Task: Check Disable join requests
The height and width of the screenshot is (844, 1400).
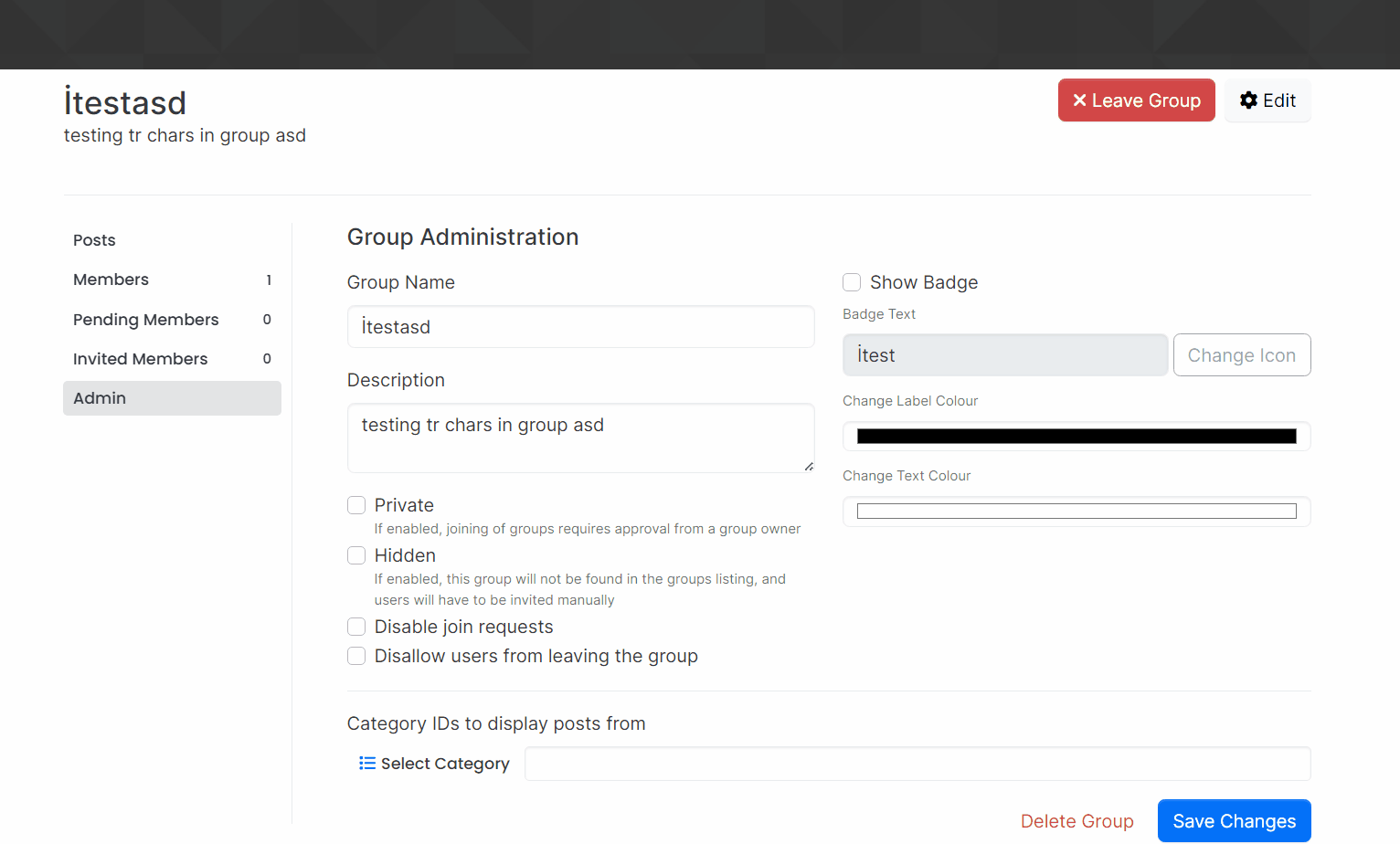Action: [x=356, y=627]
